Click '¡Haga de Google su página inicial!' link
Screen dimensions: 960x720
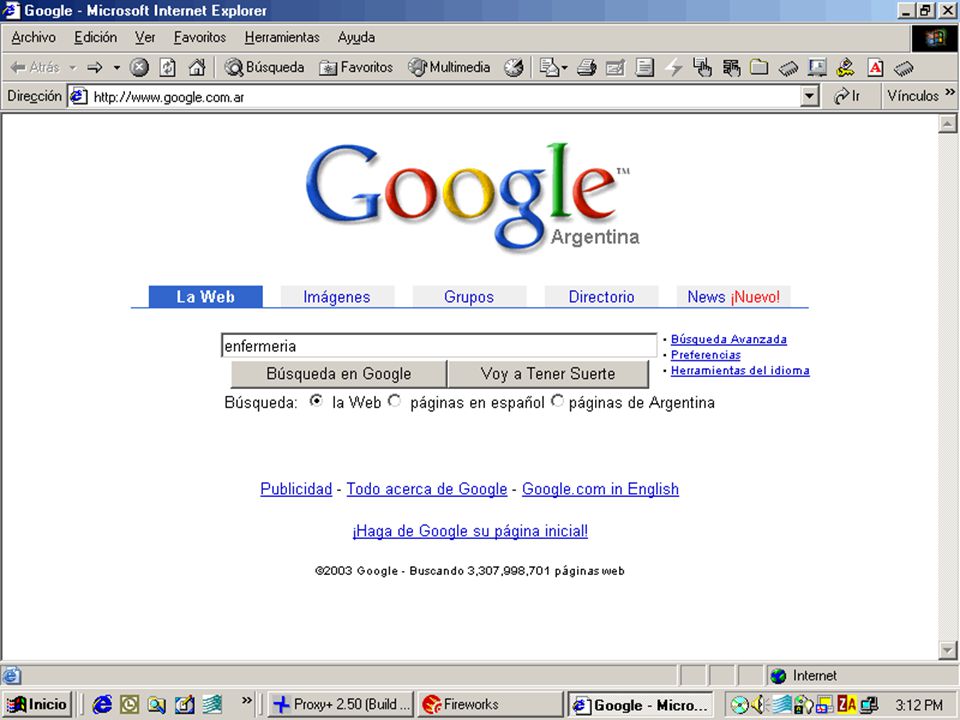pos(470,530)
